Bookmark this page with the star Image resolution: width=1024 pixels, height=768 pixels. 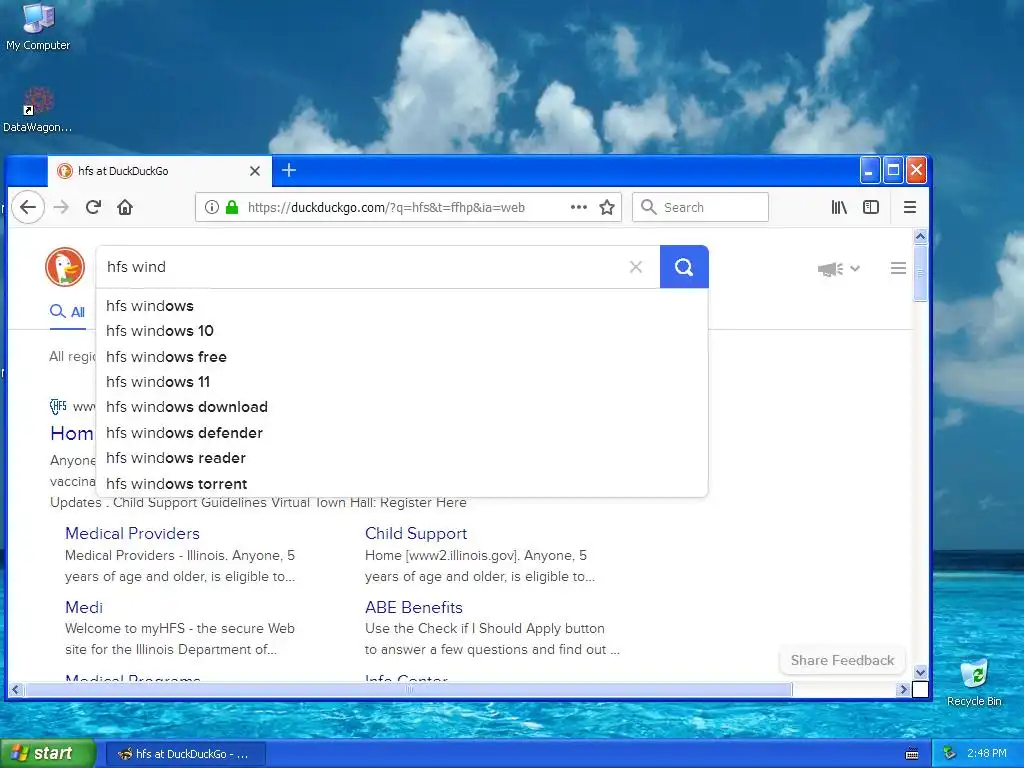click(607, 208)
